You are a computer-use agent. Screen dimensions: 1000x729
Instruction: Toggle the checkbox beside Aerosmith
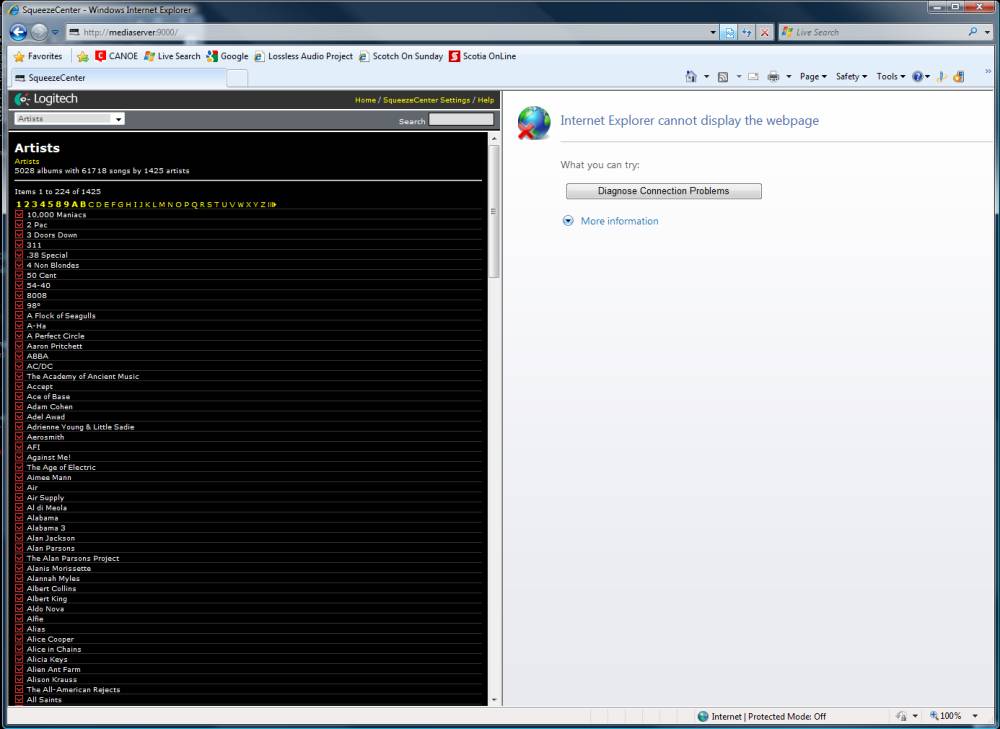point(19,437)
